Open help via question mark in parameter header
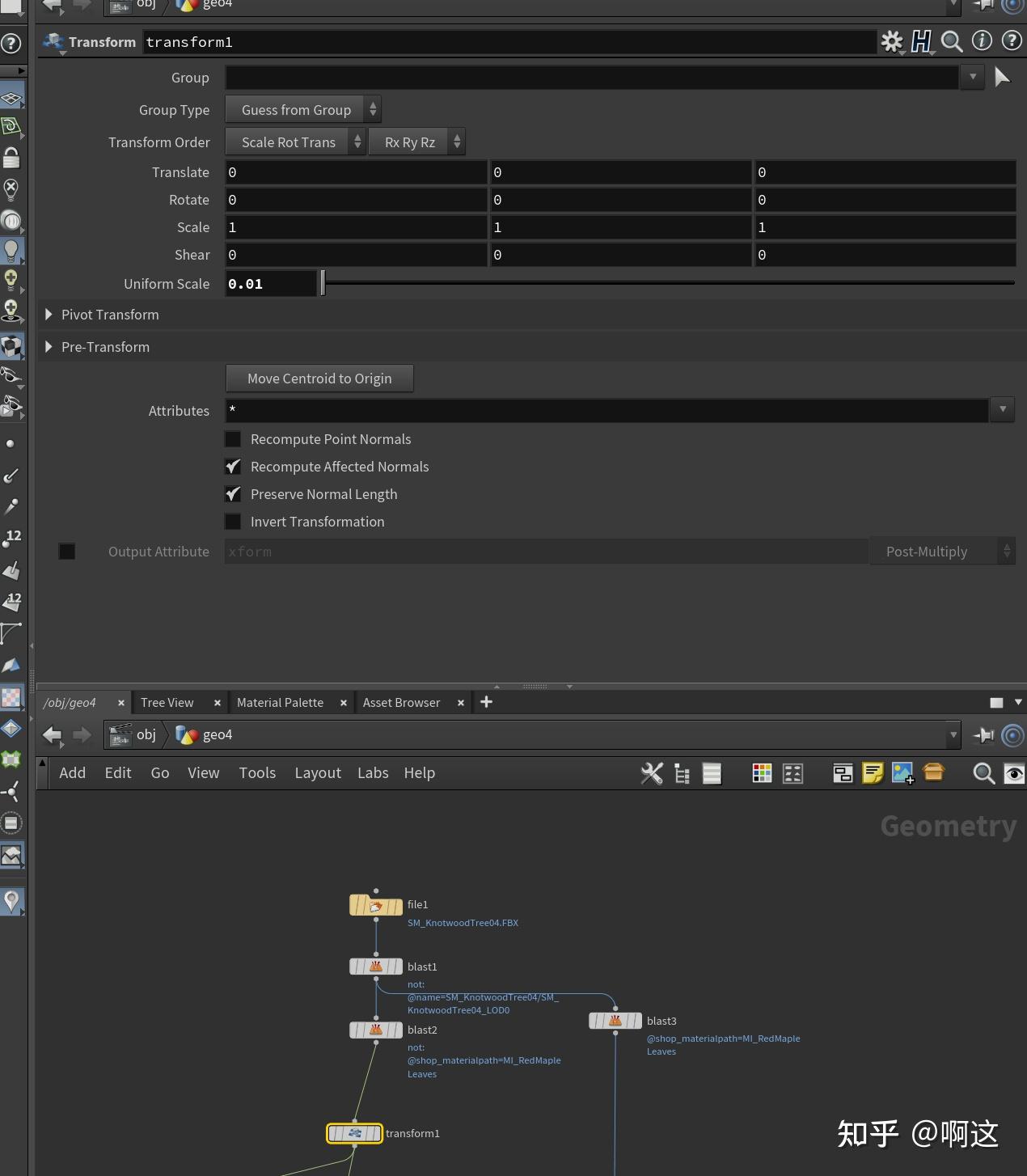 coord(1012,40)
